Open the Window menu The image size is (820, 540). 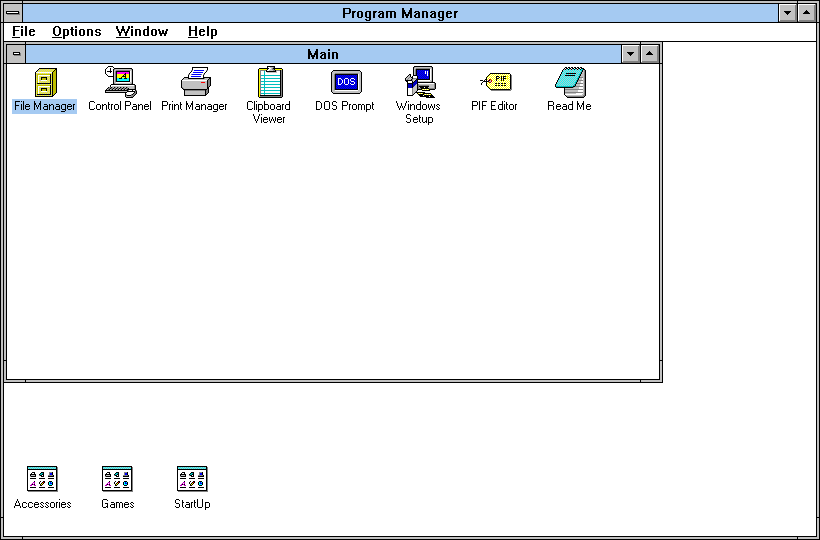[x=142, y=31]
